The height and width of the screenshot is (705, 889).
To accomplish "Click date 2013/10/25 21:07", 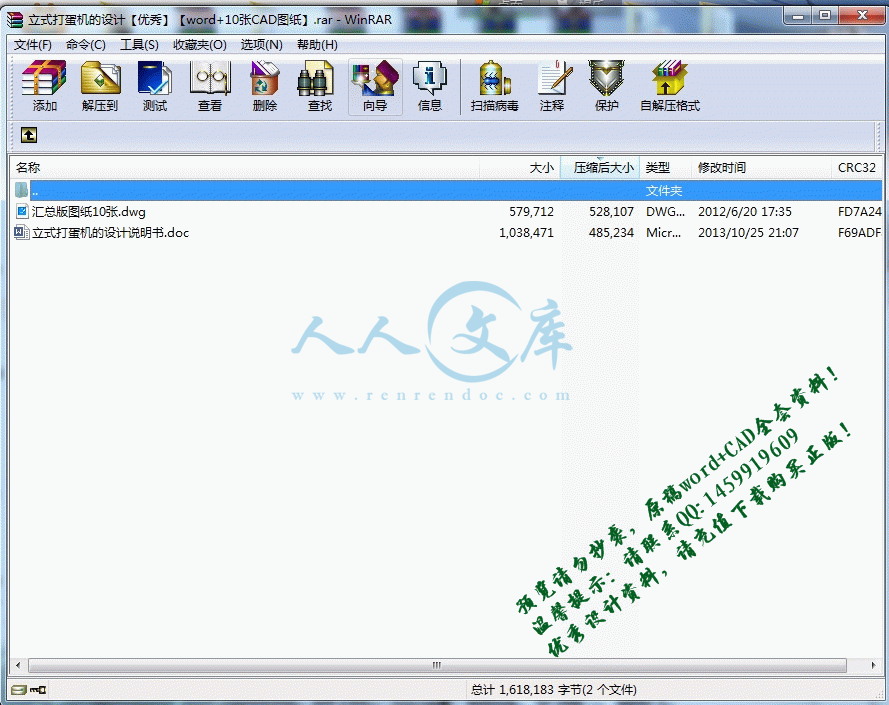I will point(748,233).
